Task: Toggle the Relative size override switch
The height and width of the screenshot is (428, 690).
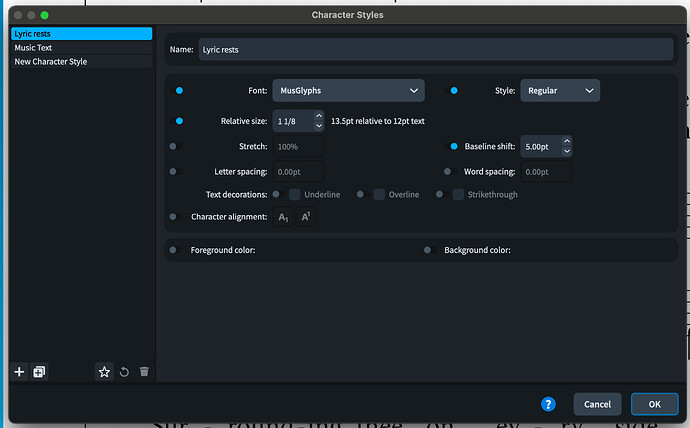Action: (x=176, y=121)
